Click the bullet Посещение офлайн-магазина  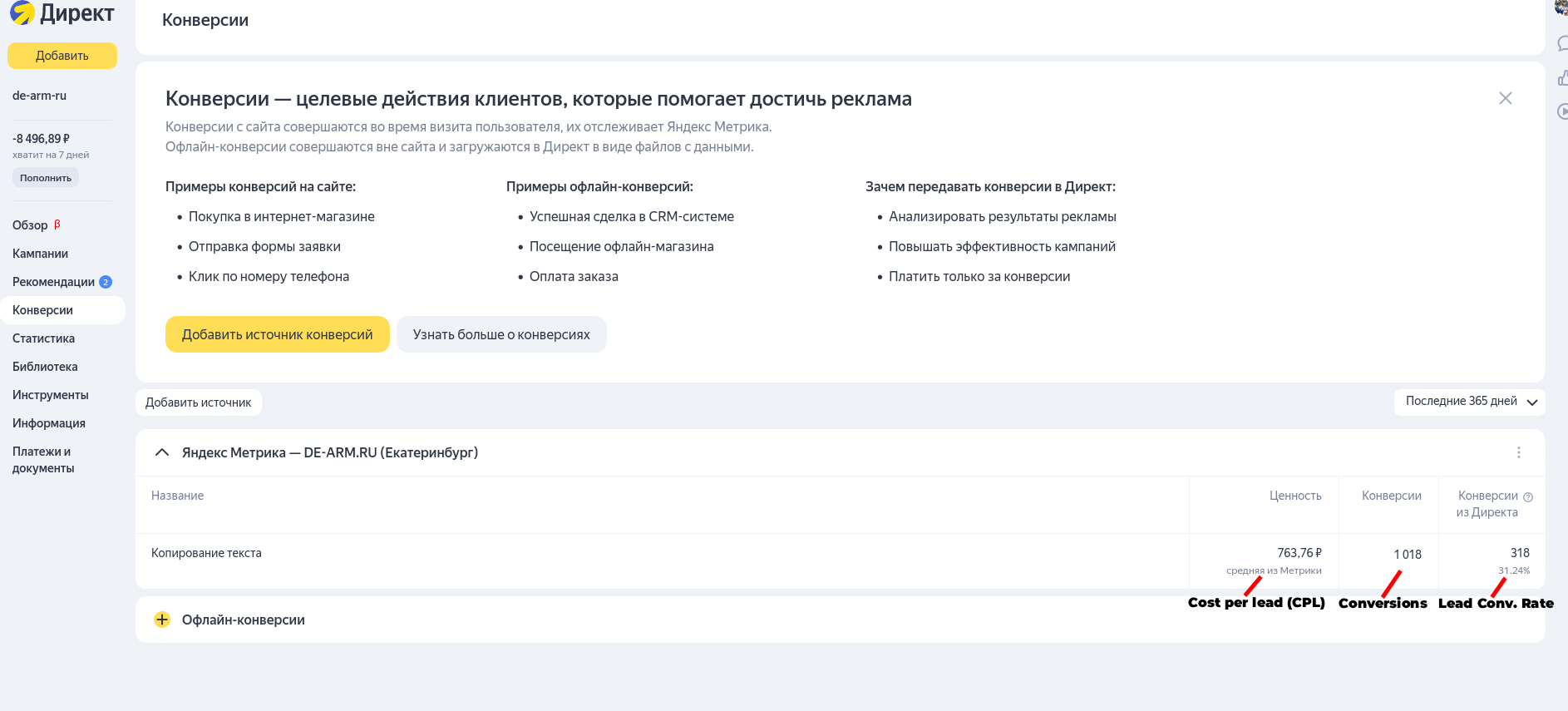[x=622, y=247]
